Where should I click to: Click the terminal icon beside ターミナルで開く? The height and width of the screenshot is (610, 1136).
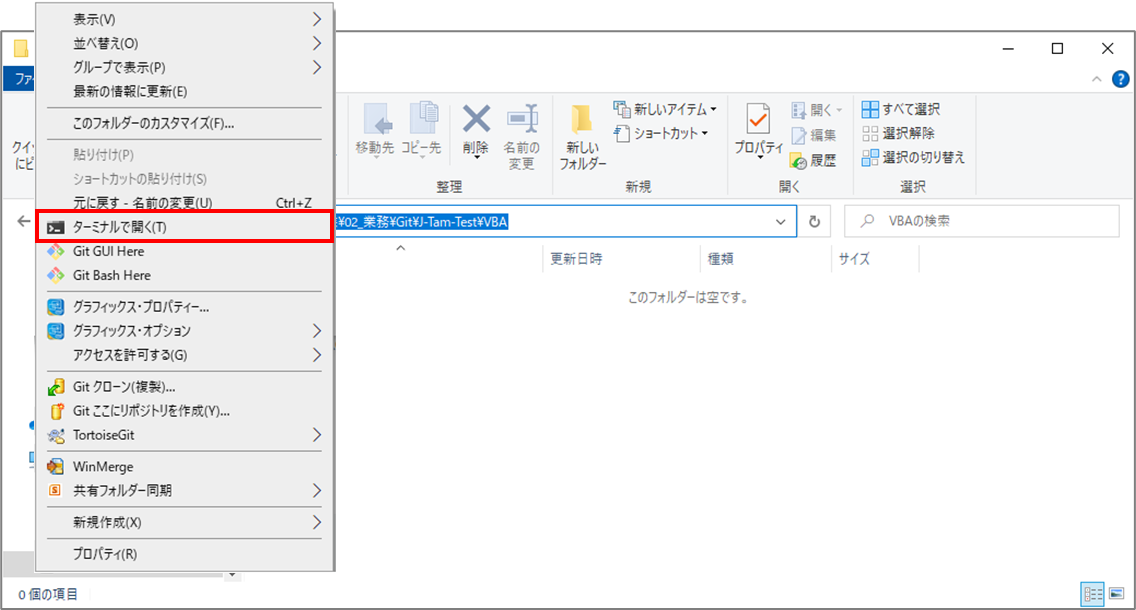(55, 227)
